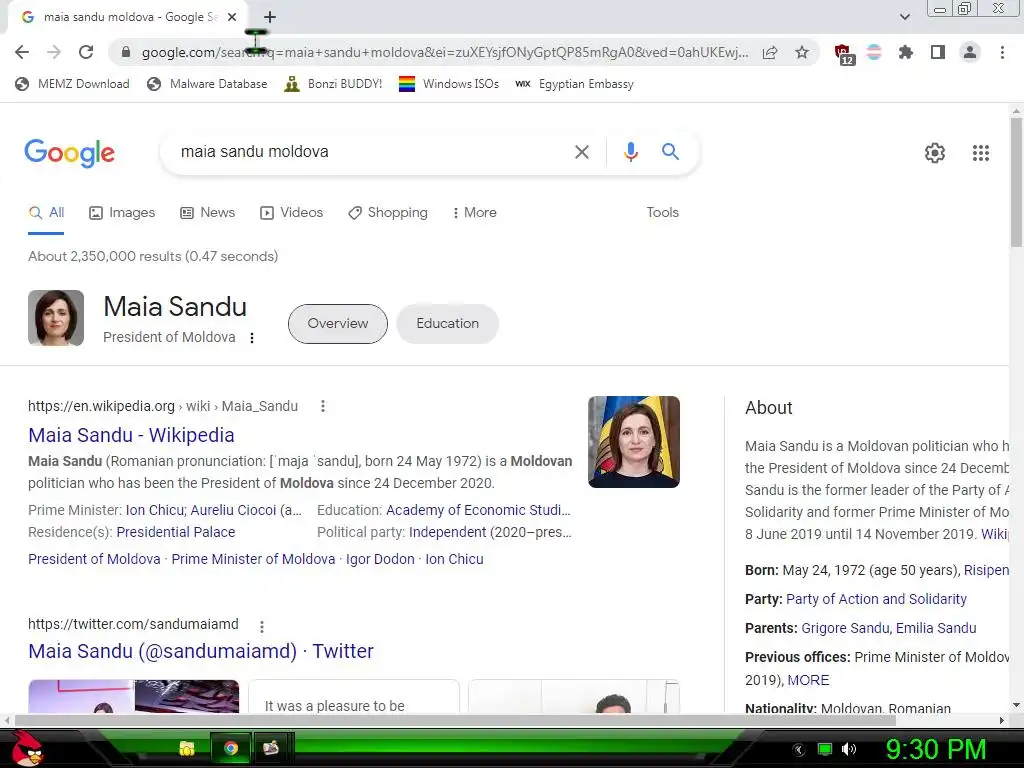Open the Angry Birds start button
Screen dimensions: 1024x768
click(x=27, y=748)
